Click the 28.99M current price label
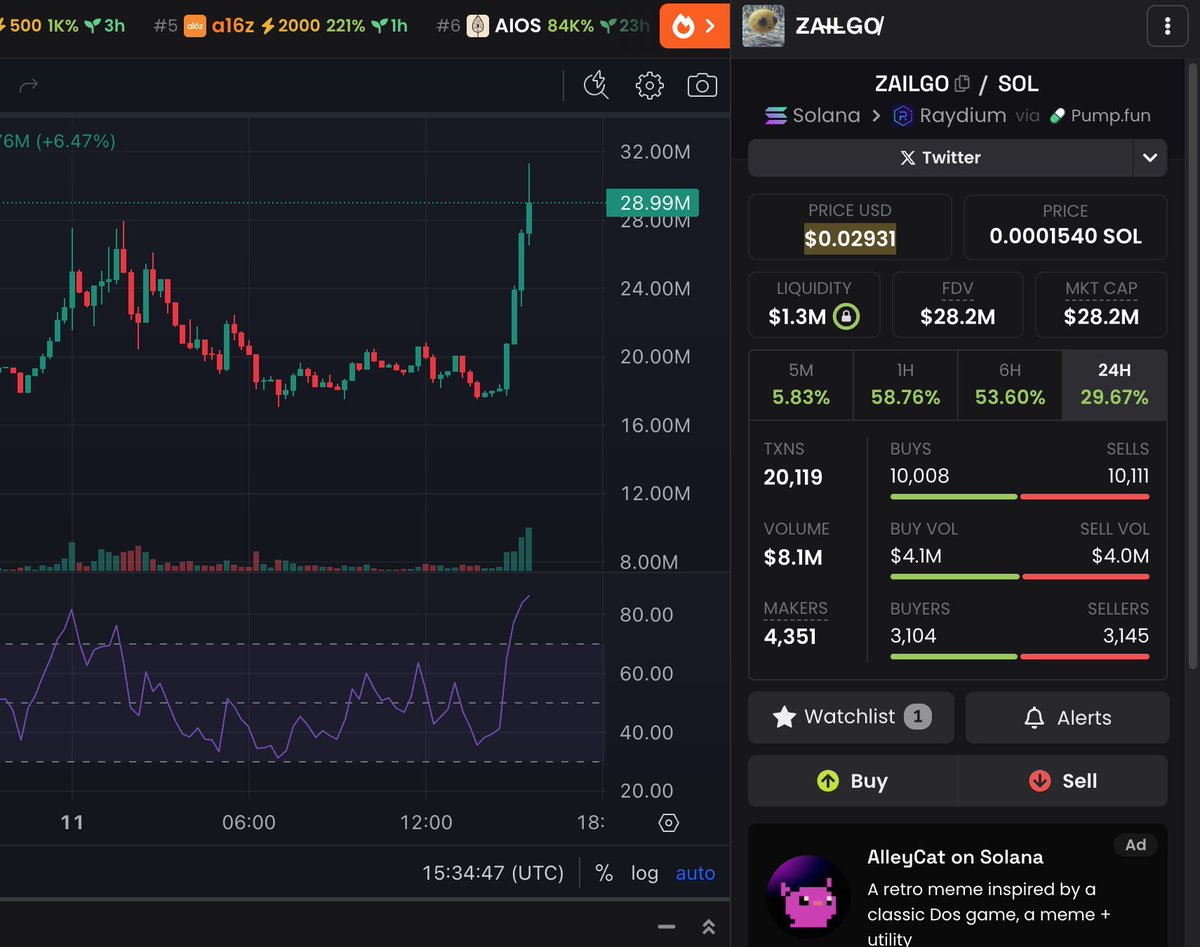The width and height of the screenshot is (1200, 947). click(652, 203)
